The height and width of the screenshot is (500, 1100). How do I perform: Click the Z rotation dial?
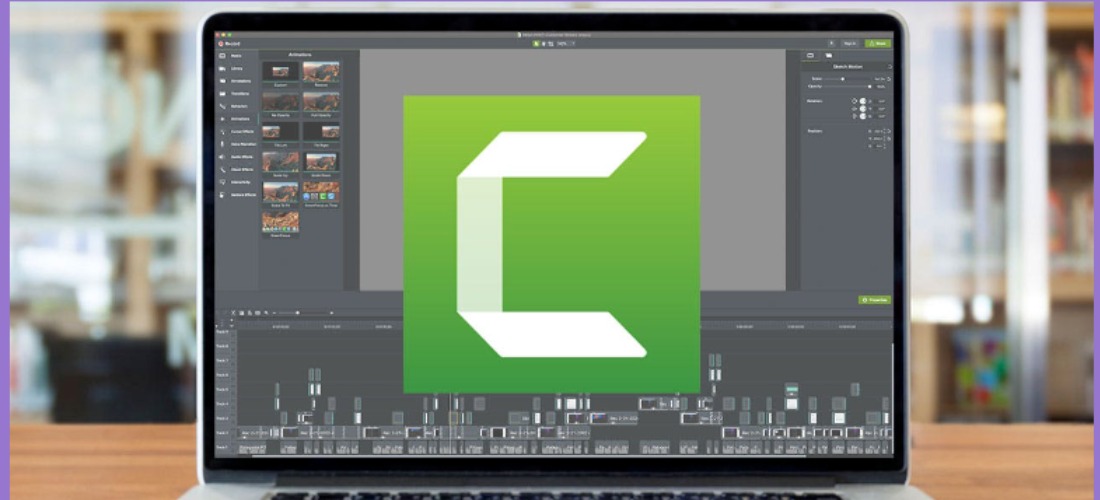point(862,101)
